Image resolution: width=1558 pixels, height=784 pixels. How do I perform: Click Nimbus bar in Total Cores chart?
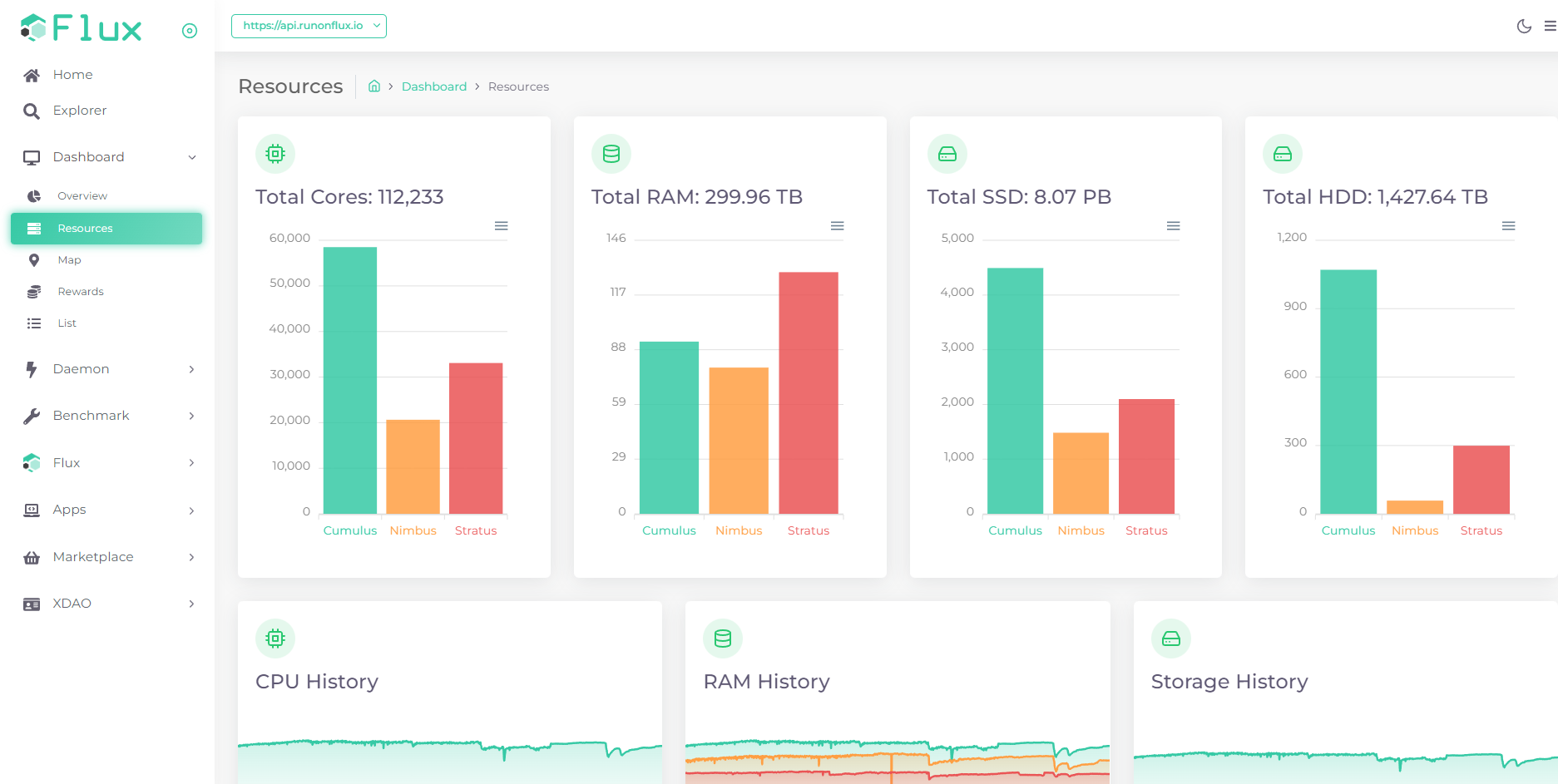point(413,466)
